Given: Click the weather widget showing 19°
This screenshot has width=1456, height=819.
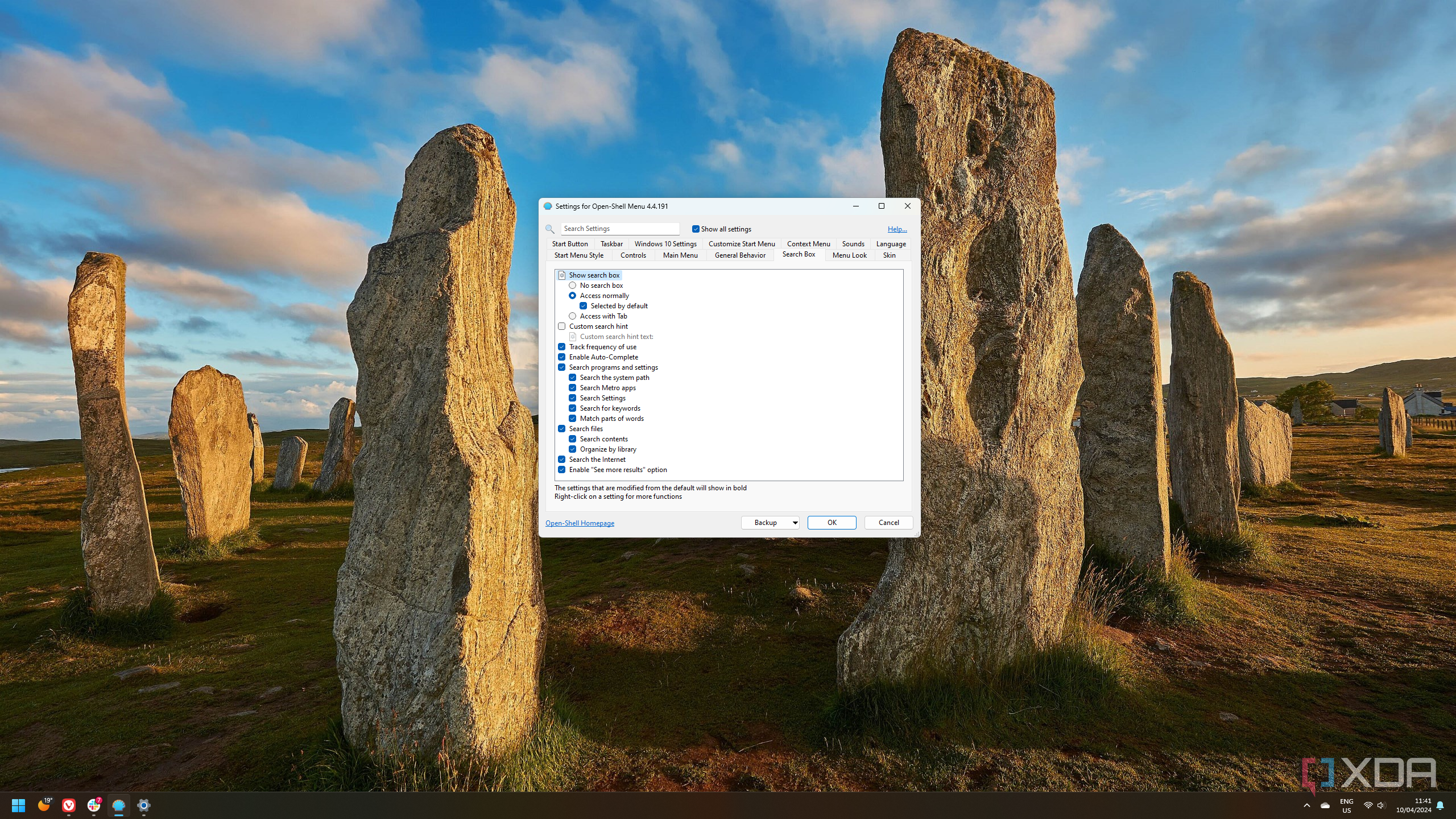Looking at the screenshot, I should coord(44,805).
